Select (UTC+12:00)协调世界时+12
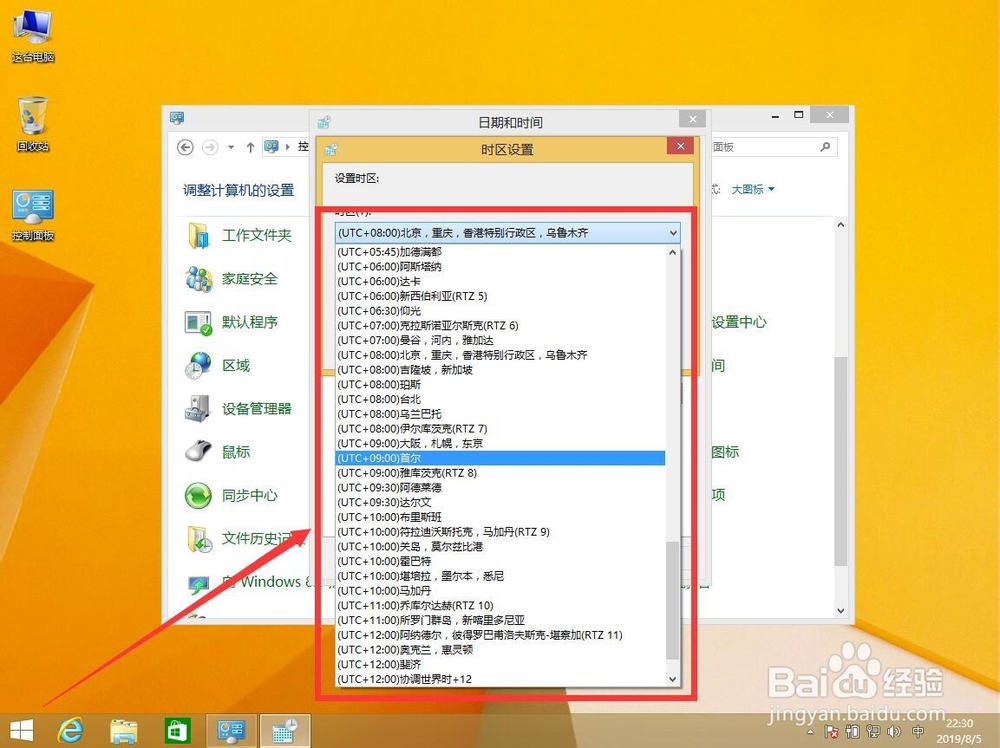Viewport: 1000px width, 748px height. [500, 679]
